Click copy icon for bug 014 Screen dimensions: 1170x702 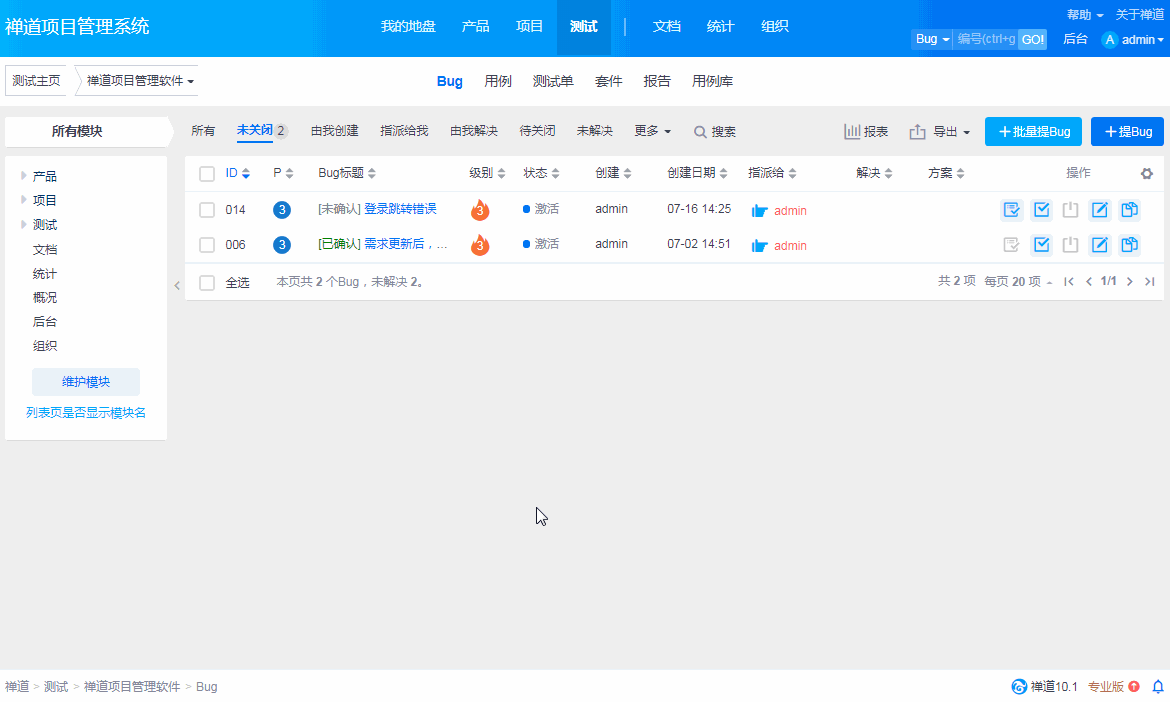(x=1129, y=210)
